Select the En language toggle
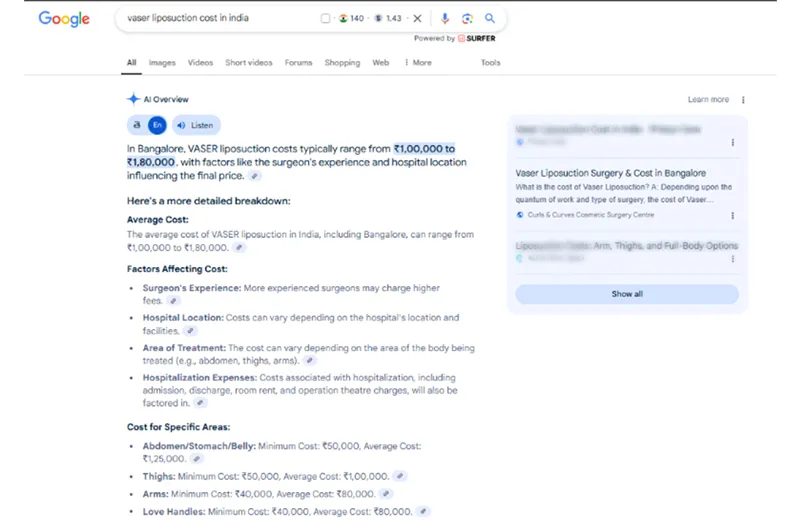This screenshot has height=520, width=801. [x=157, y=125]
